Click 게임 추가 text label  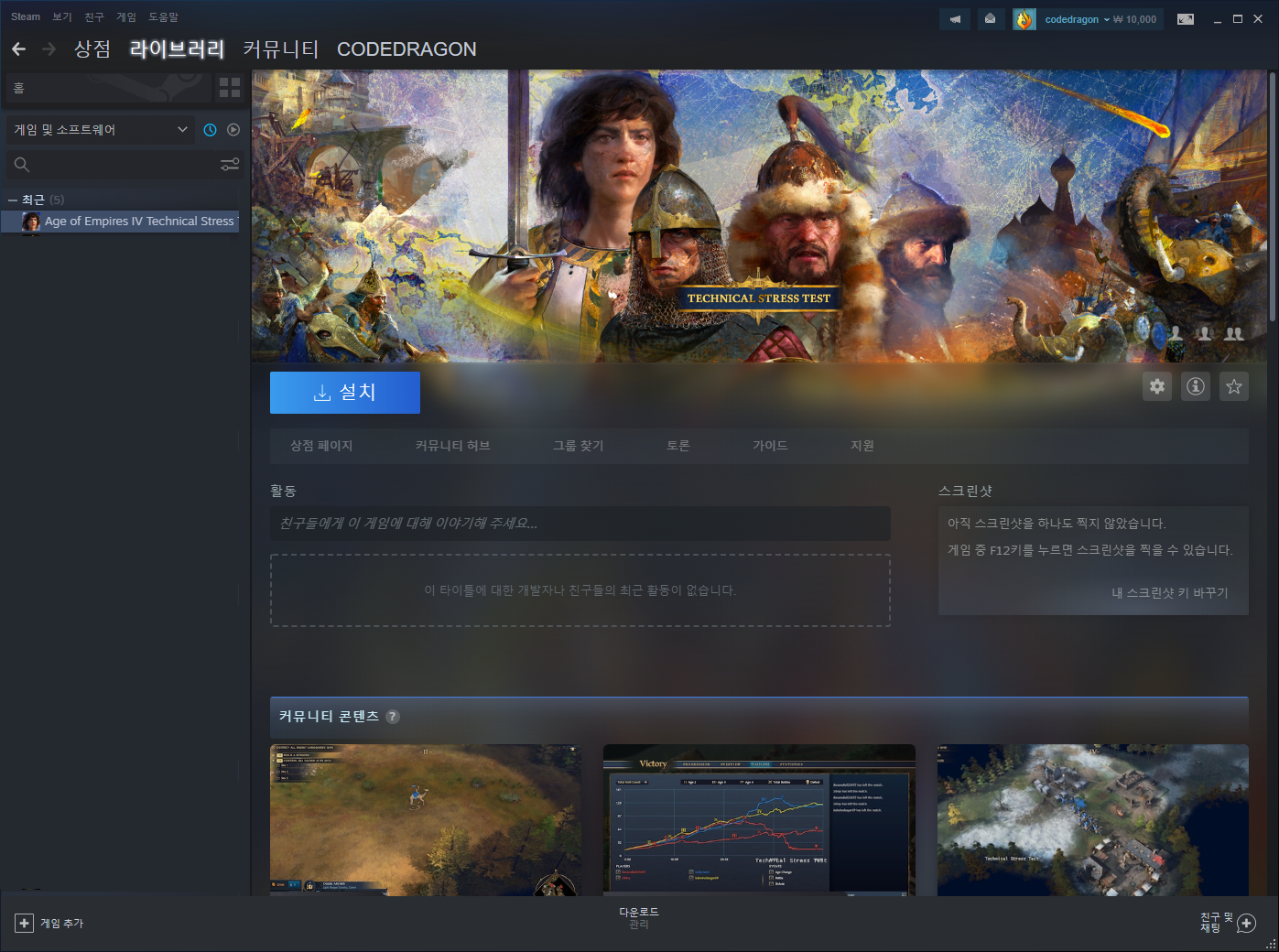[x=61, y=924]
